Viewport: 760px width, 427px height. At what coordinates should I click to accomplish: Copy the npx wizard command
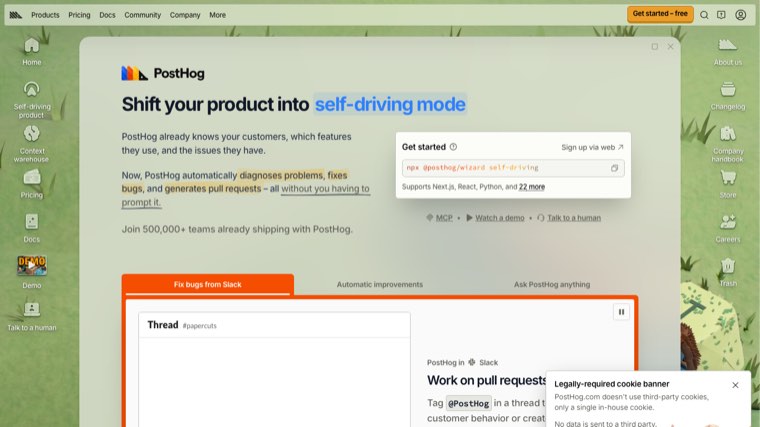[x=614, y=168]
